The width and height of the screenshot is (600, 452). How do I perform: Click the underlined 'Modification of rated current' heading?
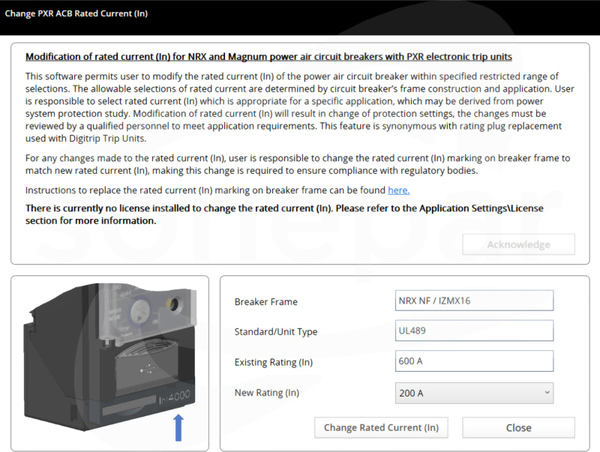[269, 57]
